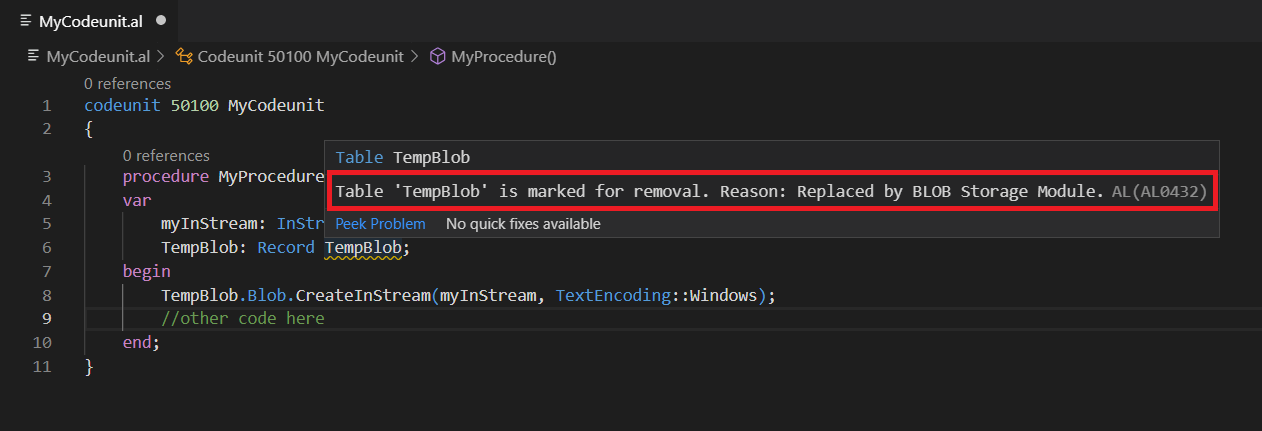Viewport: 1262px width, 431px height.
Task: Open MyProcedure() breadcrumb dropdown
Action: pos(504,57)
